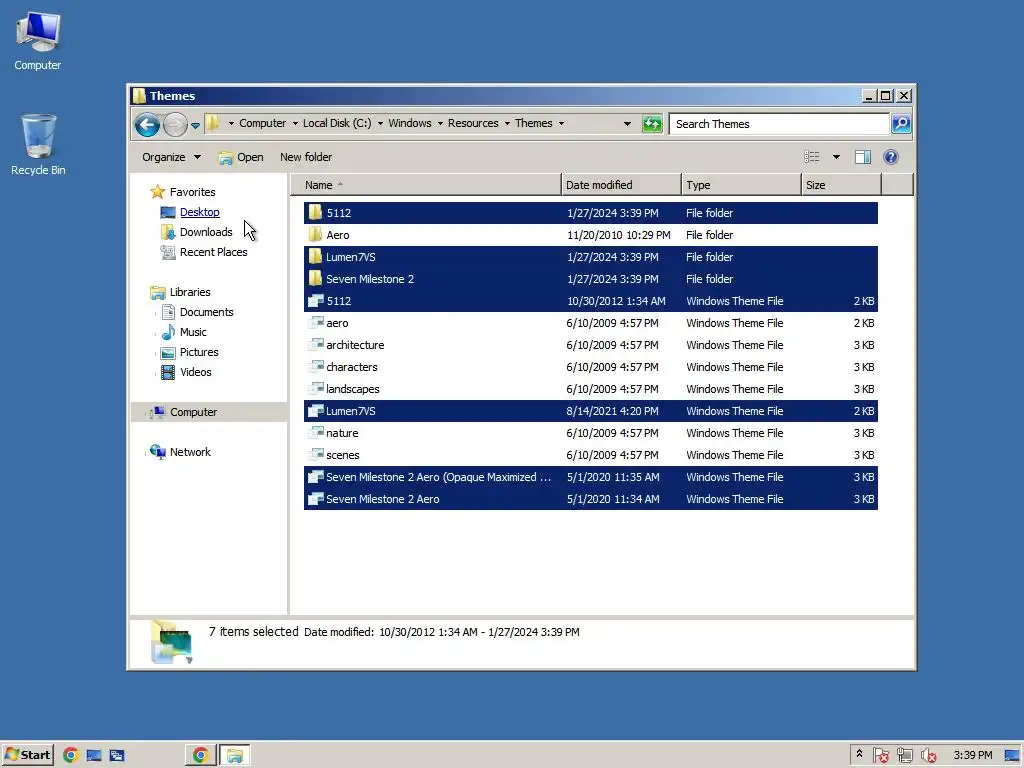Select the Lumen7VS folder icon
The image size is (1024, 768).
315,257
